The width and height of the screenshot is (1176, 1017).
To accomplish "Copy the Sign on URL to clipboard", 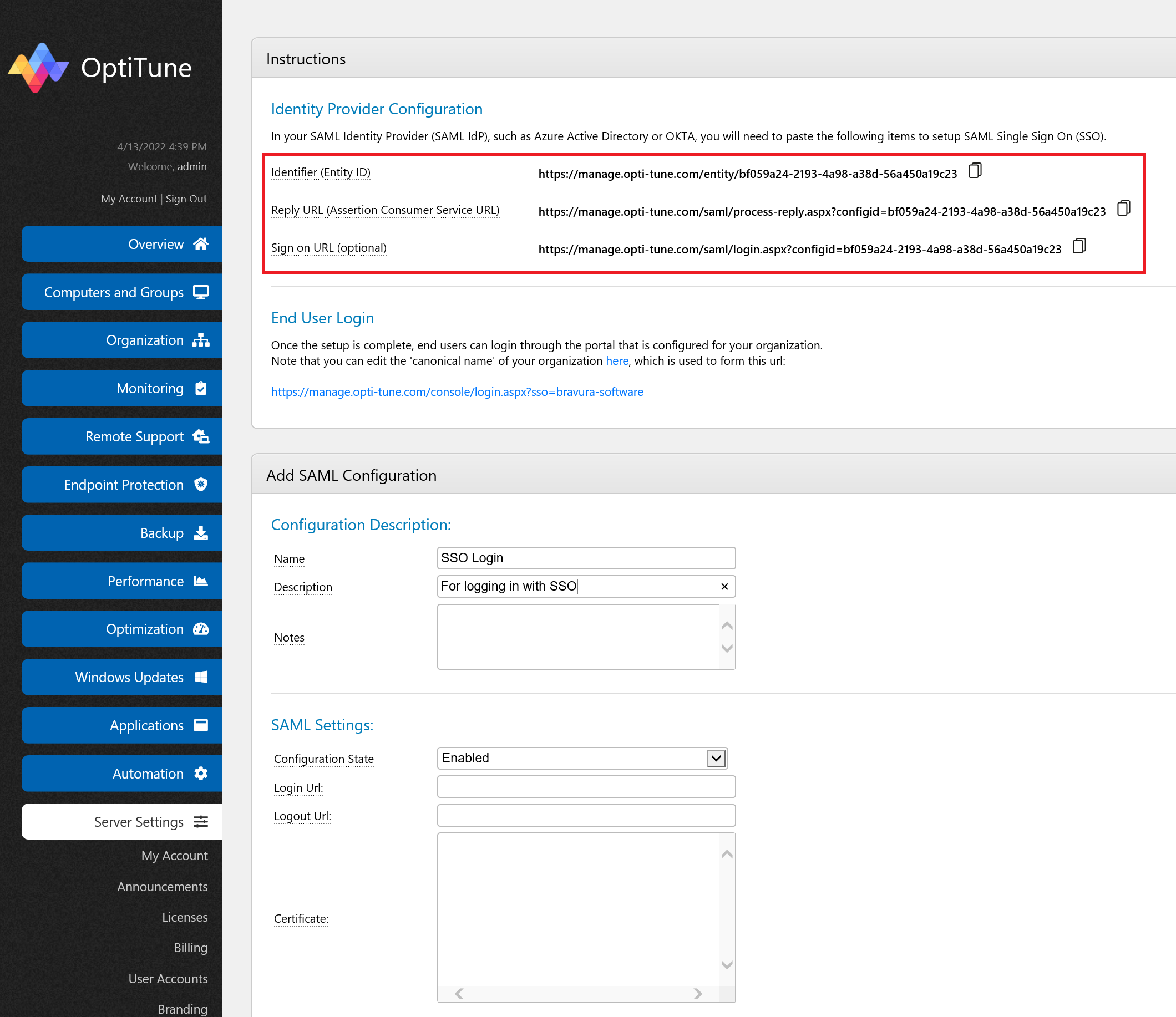I will point(1079,246).
